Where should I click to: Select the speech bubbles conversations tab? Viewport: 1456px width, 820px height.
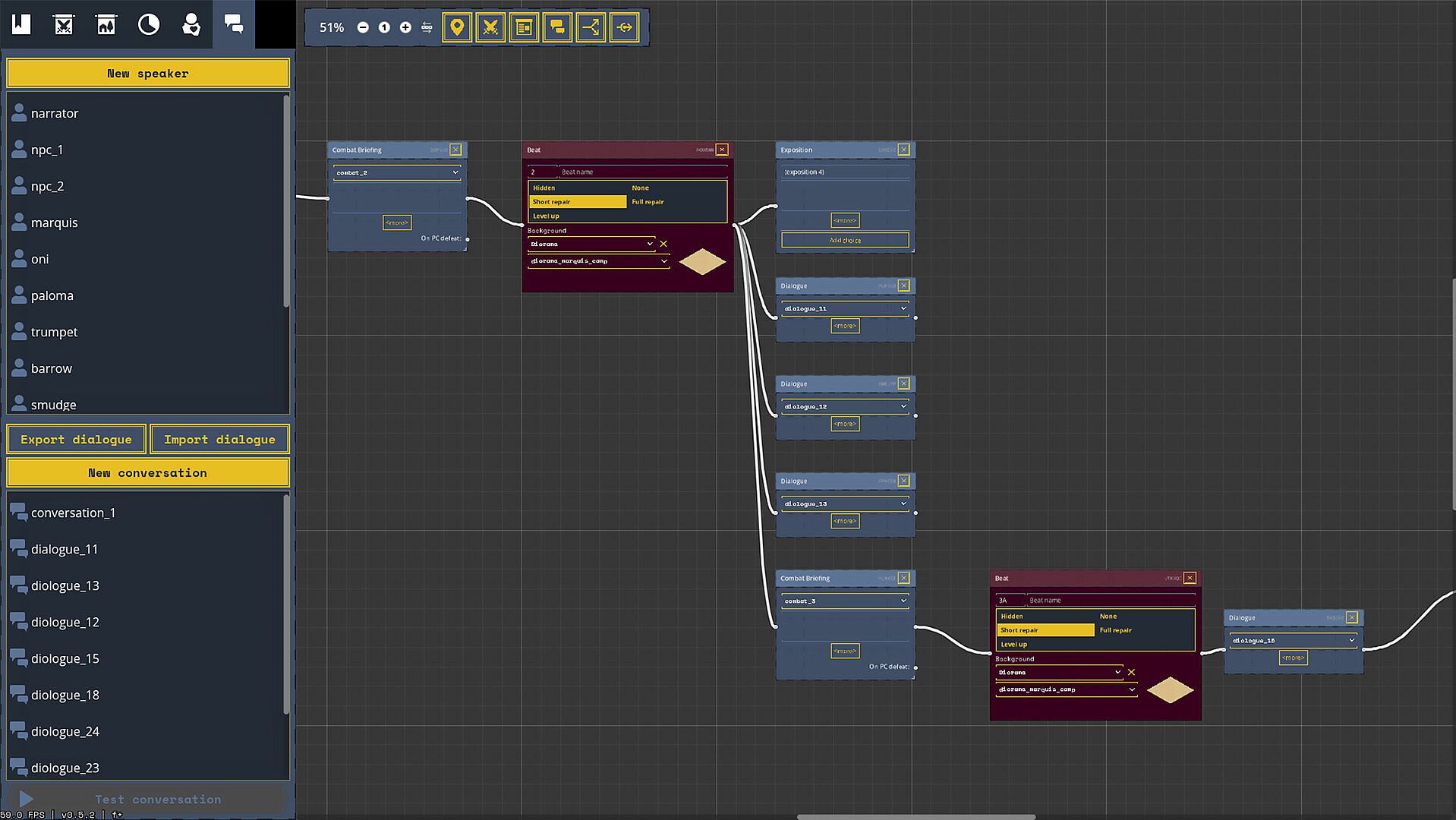pos(234,24)
